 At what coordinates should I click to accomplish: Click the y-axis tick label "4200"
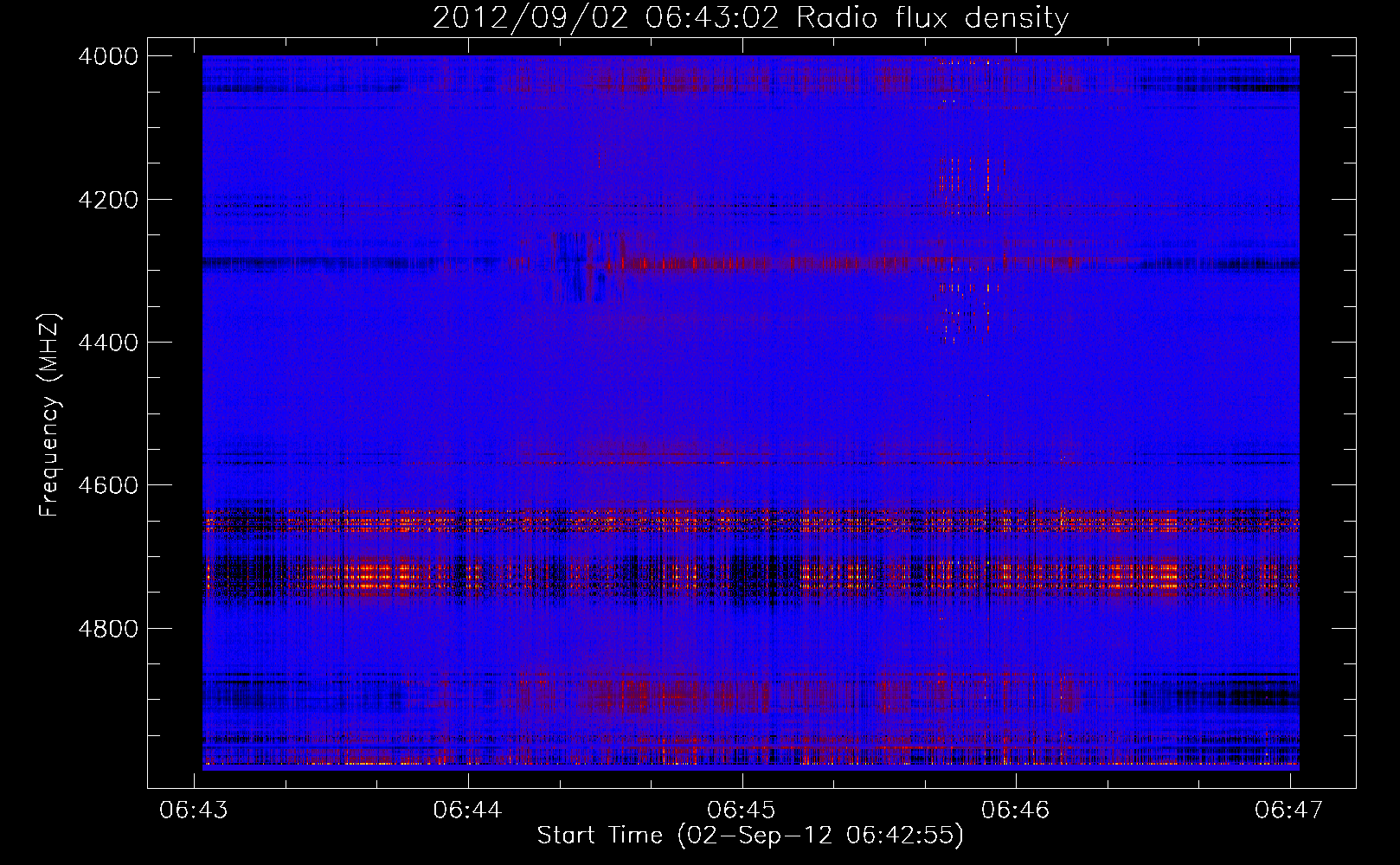[x=108, y=200]
